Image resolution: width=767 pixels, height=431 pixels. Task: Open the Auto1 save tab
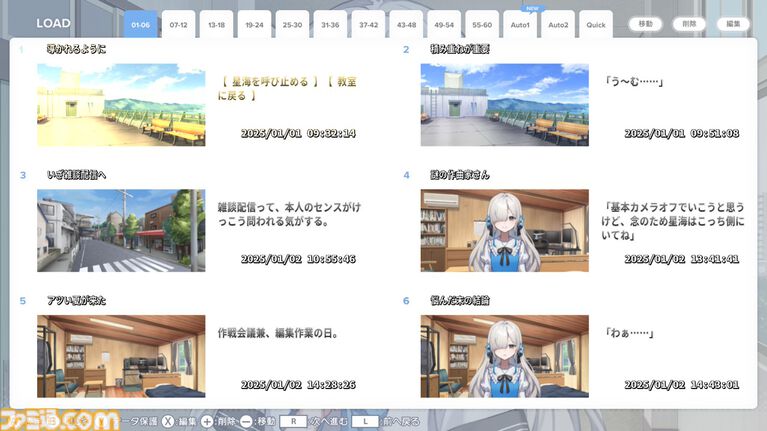coord(520,24)
